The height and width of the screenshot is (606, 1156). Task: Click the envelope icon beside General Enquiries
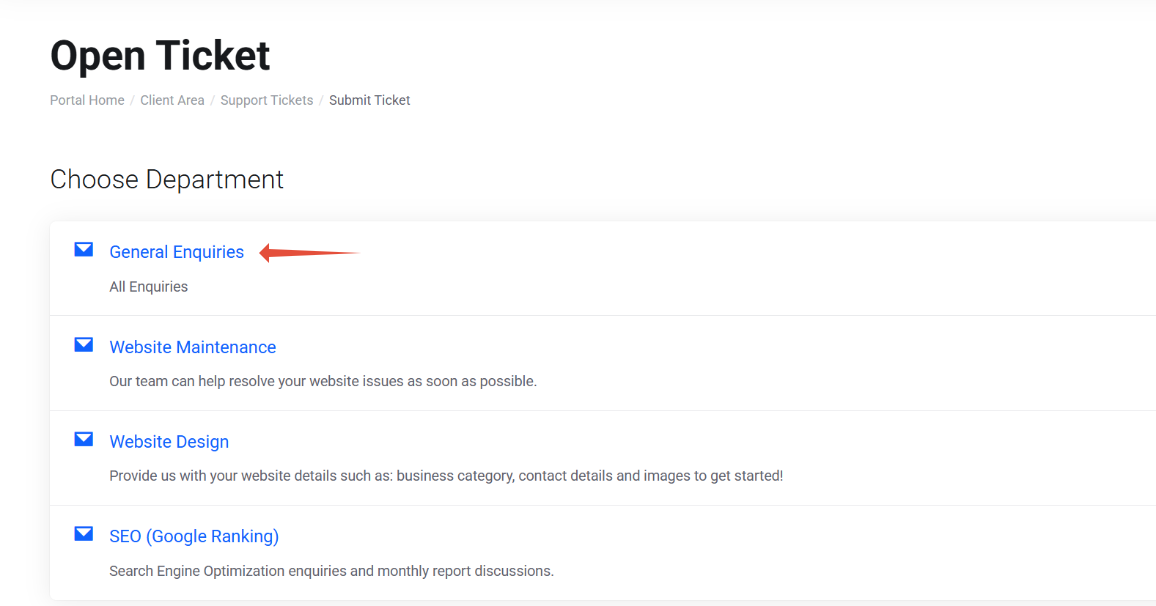(84, 250)
